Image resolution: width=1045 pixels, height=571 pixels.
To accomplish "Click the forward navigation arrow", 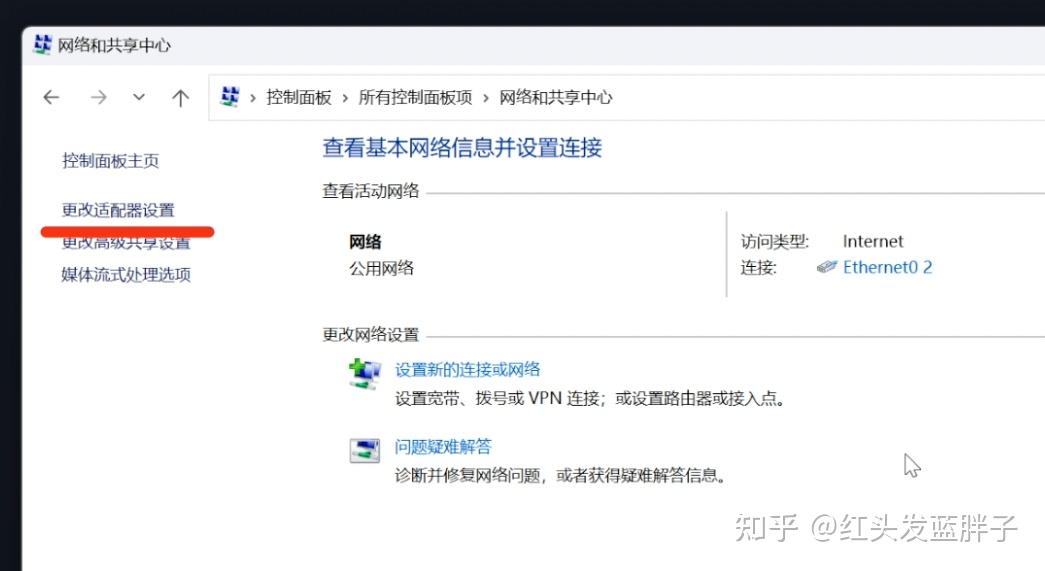I will 98,97.
